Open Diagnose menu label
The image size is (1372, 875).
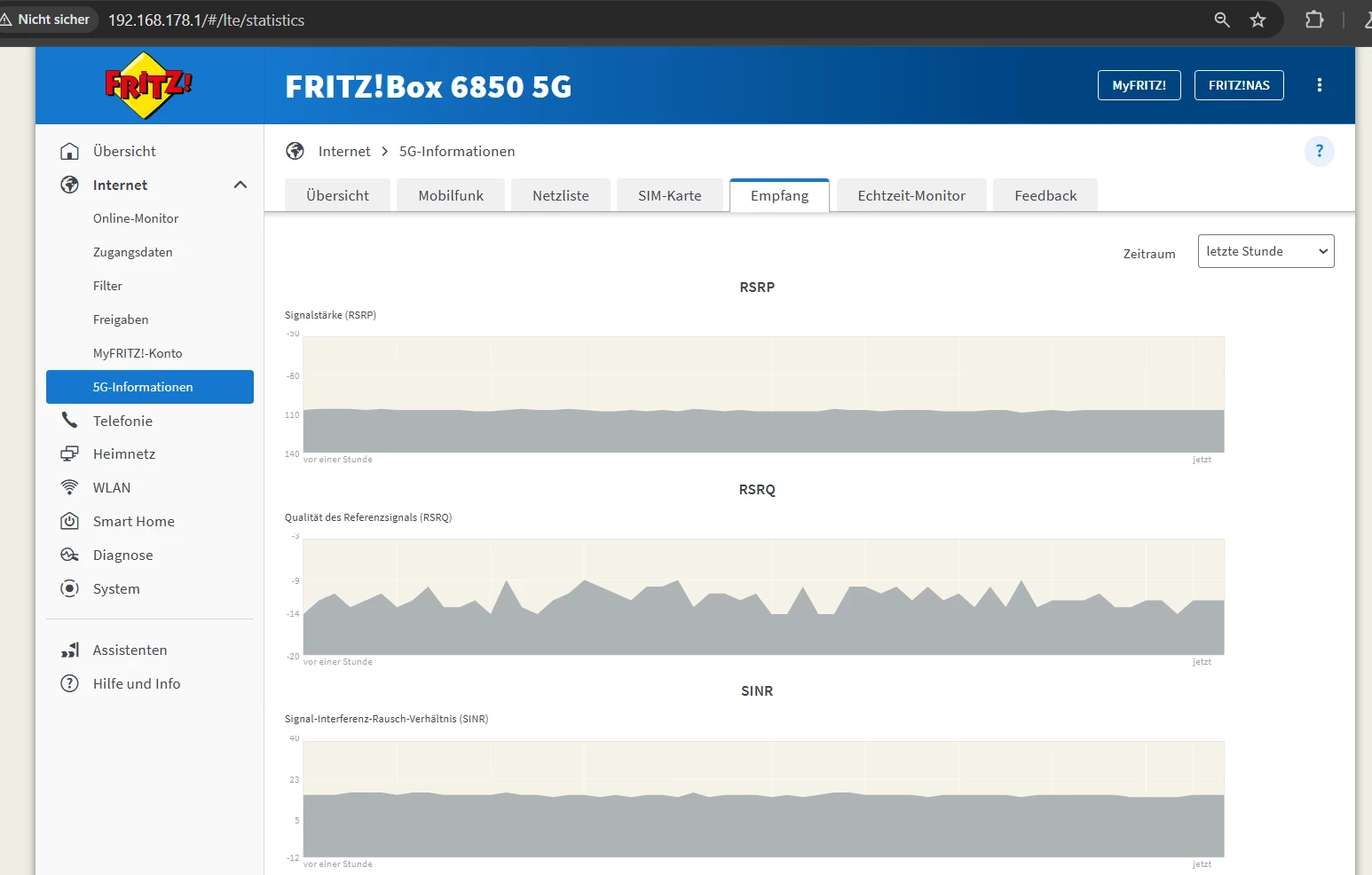[x=123, y=555]
